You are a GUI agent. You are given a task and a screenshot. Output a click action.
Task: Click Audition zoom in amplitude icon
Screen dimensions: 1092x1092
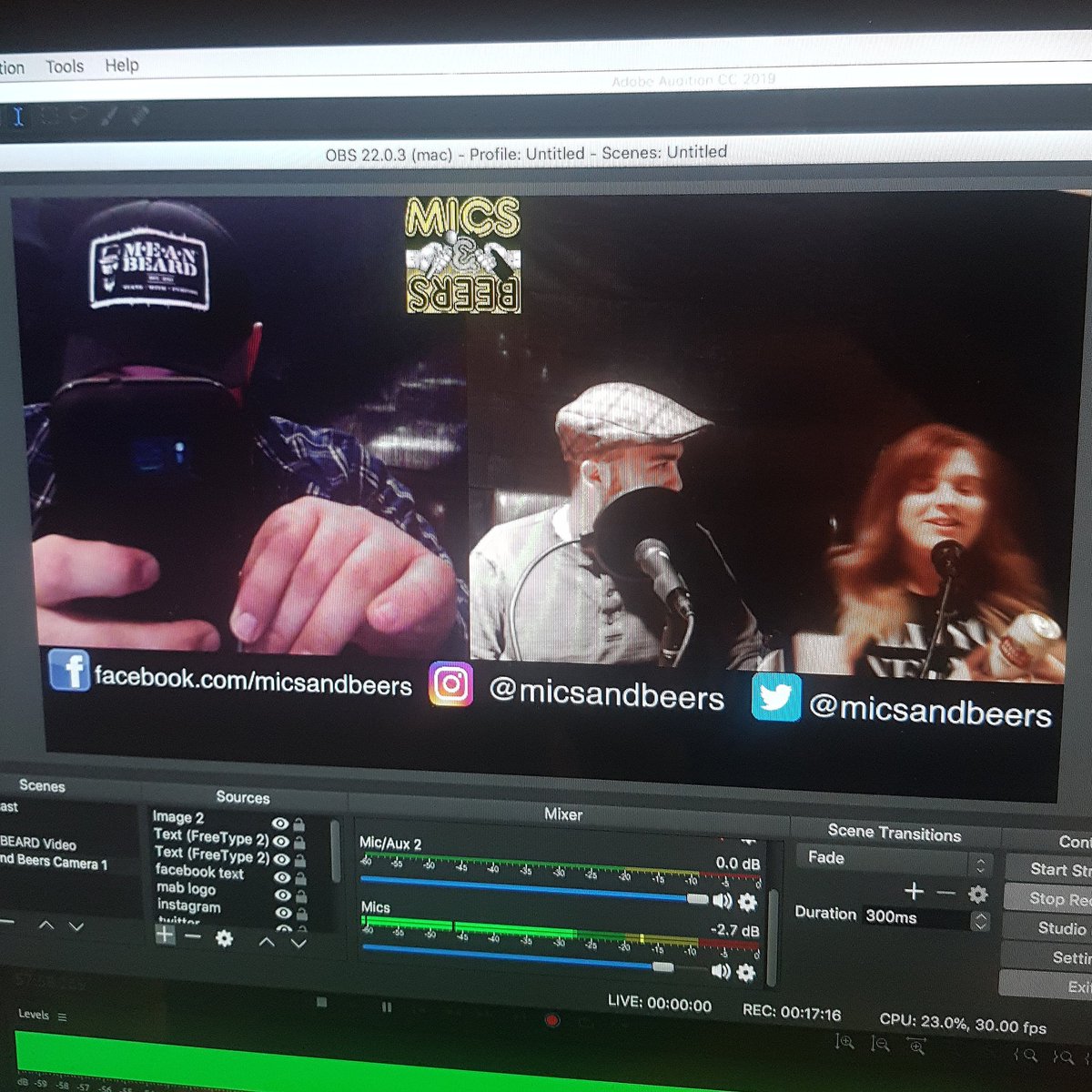point(845,1043)
